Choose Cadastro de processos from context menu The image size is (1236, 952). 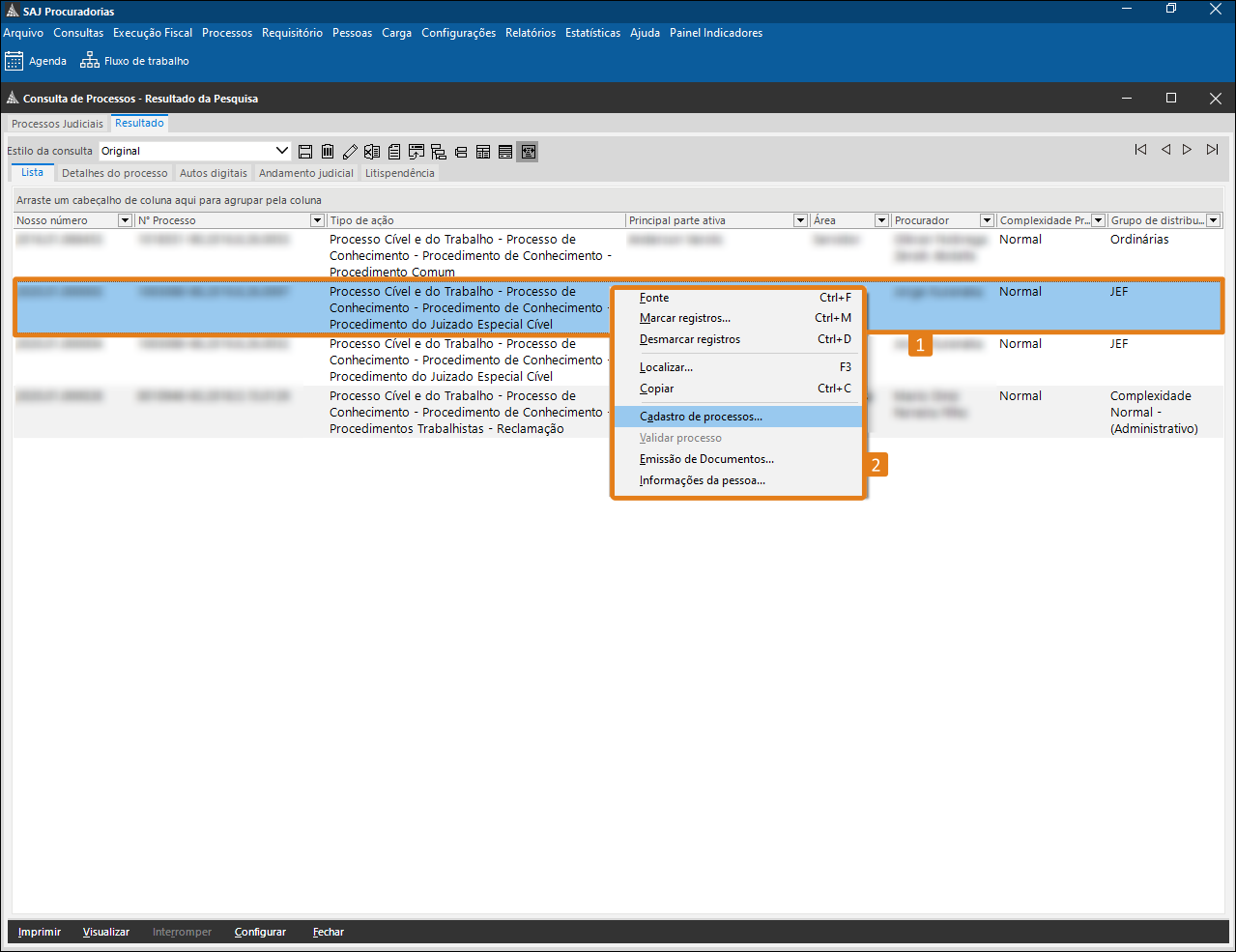pos(701,417)
